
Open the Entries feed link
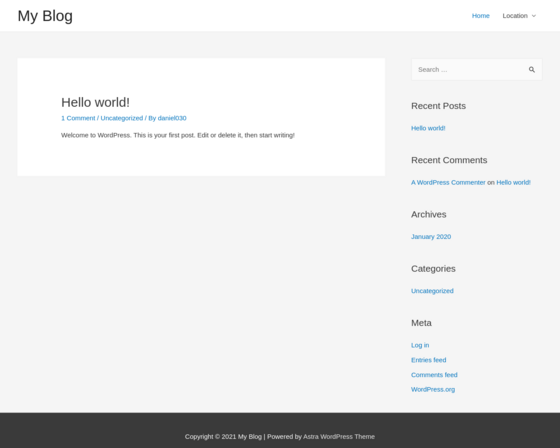click(x=429, y=360)
